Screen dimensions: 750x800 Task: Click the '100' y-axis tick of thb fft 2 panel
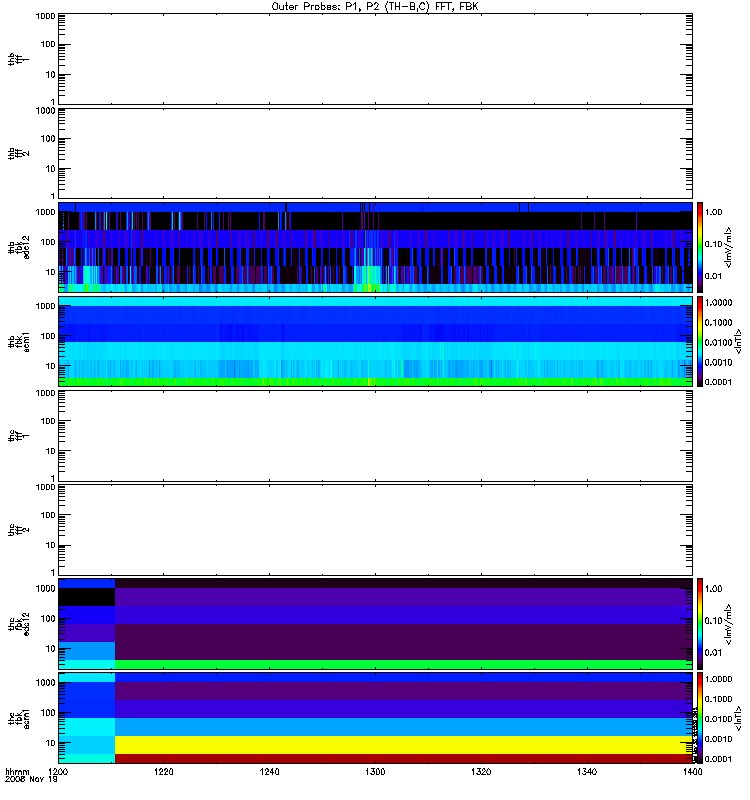[48, 139]
